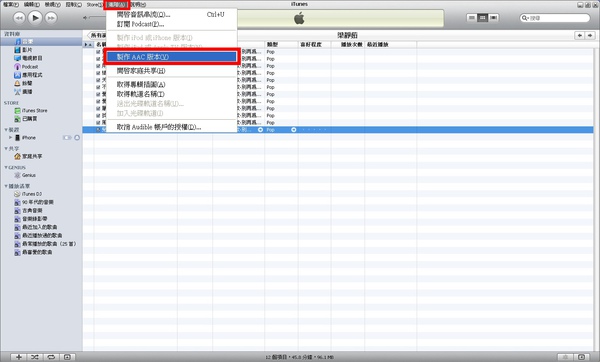The width and height of the screenshot is (600, 362).
Task: Choose 開啟音訊串流 menu item
Action: pos(171,15)
